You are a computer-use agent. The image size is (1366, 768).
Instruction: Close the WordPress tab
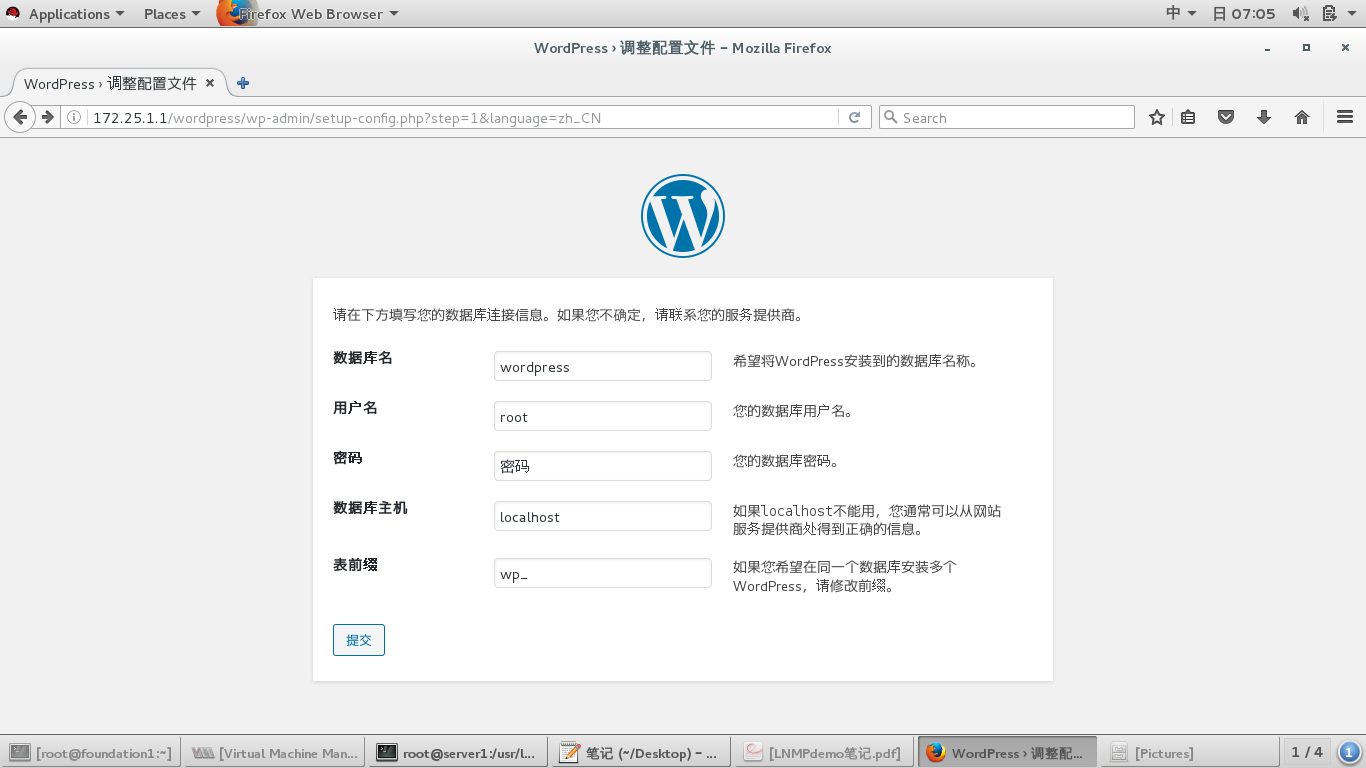pos(210,83)
